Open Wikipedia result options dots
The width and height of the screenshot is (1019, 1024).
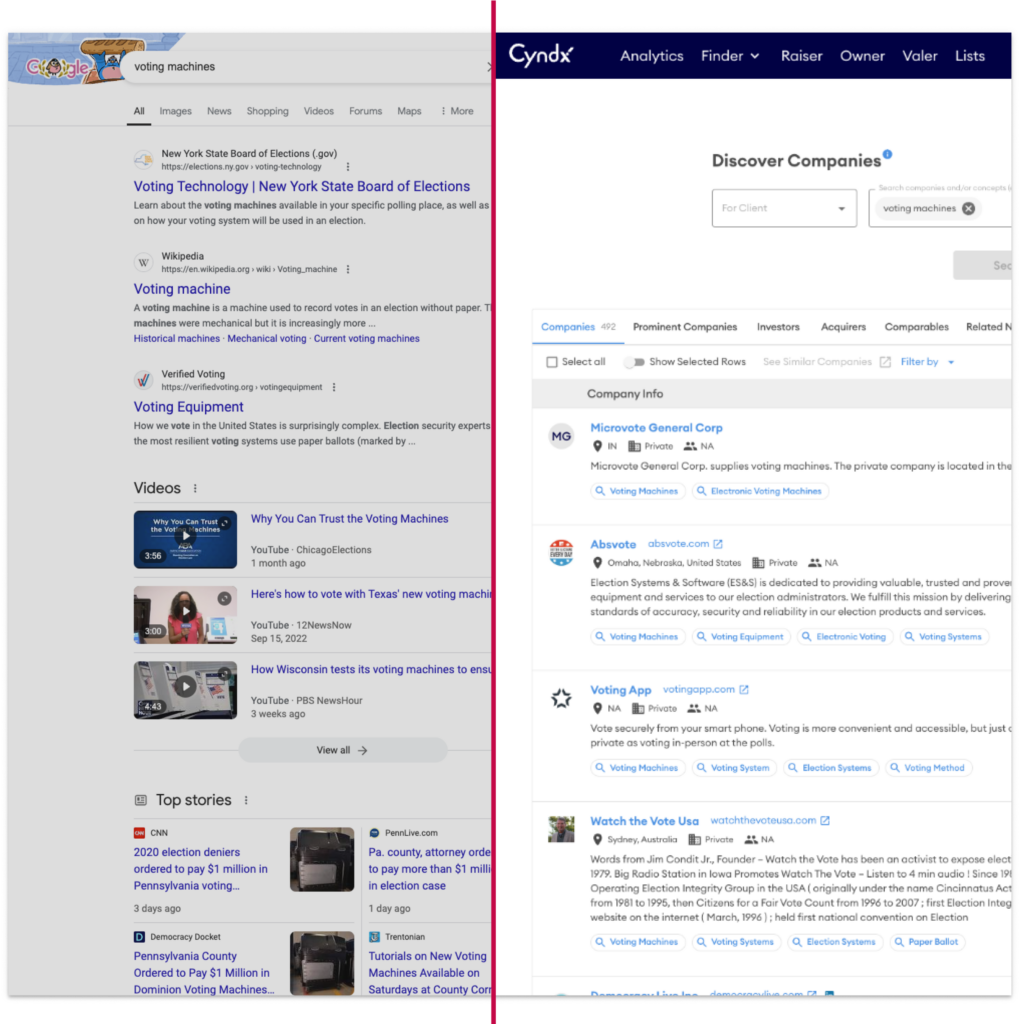[348, 269]
